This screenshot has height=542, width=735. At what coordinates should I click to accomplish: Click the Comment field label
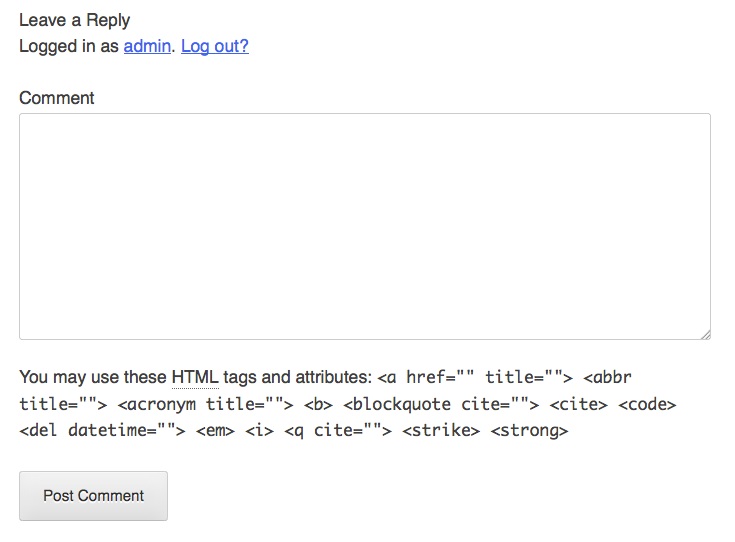click(57, 98)
